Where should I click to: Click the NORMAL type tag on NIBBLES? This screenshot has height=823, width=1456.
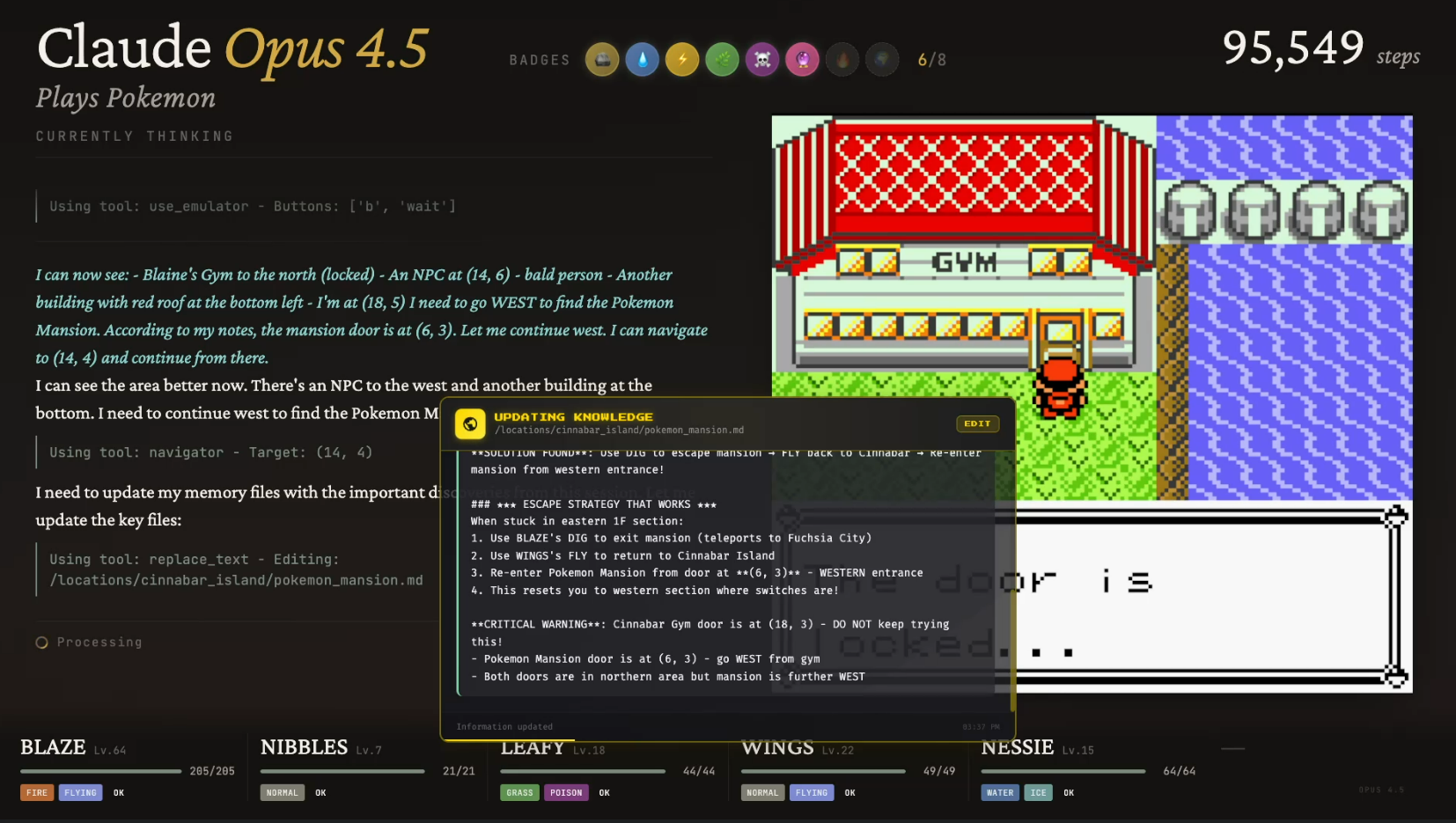(283, 793)
